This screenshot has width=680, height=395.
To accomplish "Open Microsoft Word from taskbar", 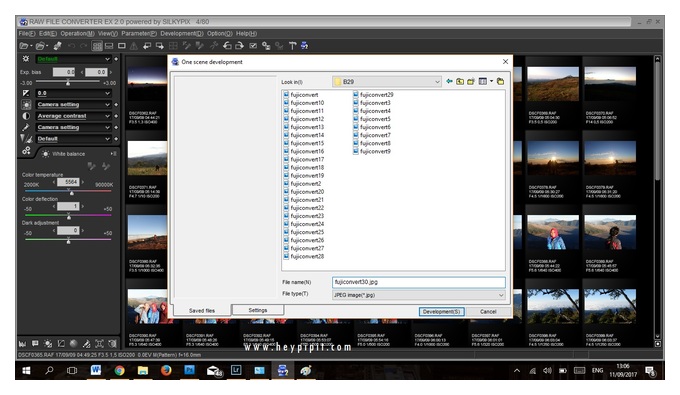I will coord(95,371).
